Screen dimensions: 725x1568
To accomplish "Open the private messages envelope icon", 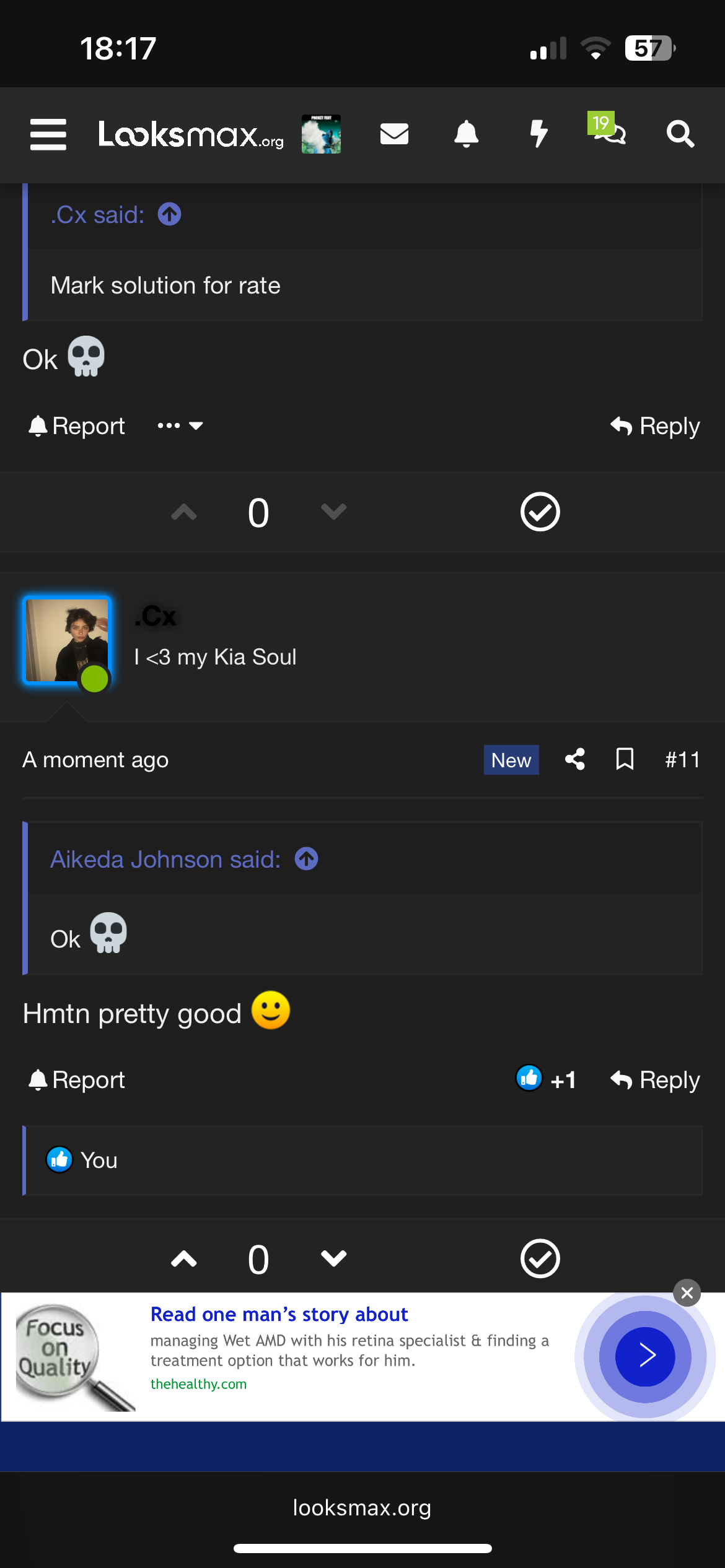I will tap(394, 134).
